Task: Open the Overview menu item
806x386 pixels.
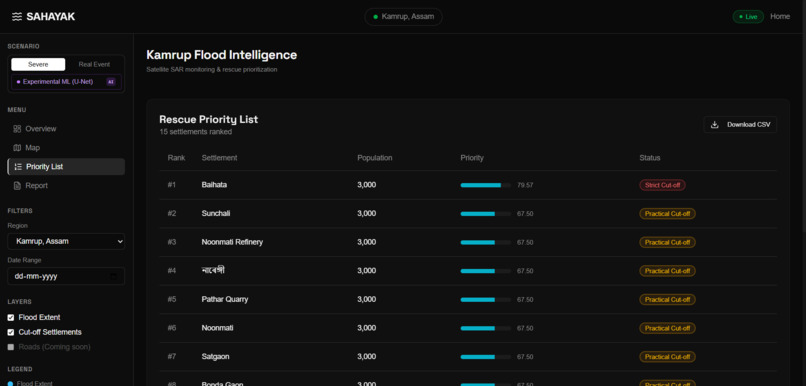Action: click(66, 129)
